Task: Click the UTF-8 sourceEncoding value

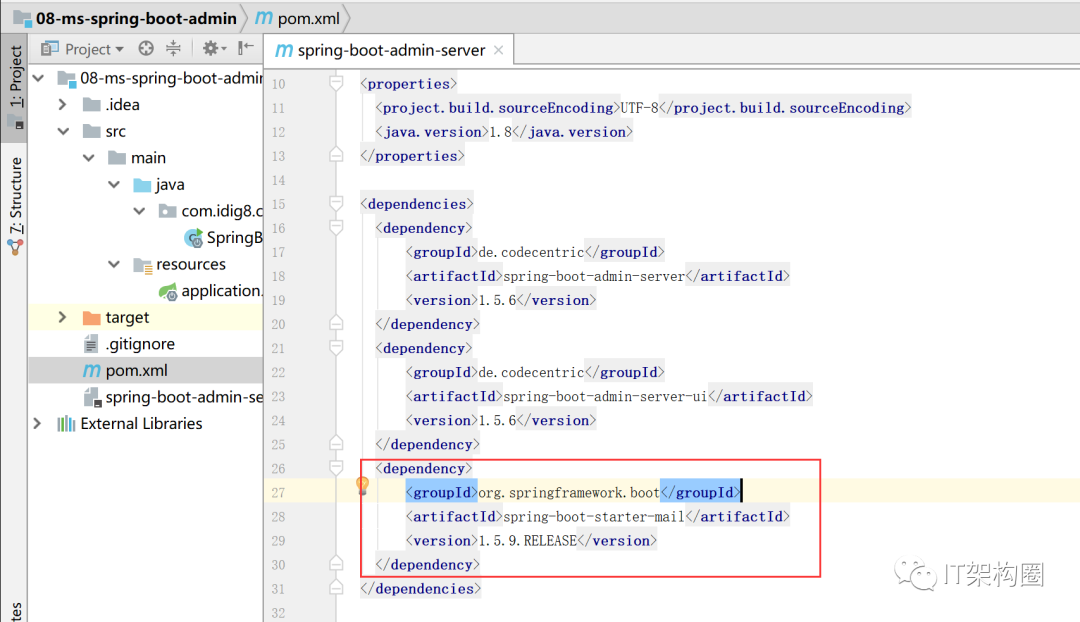Action: tap(640, 108)
